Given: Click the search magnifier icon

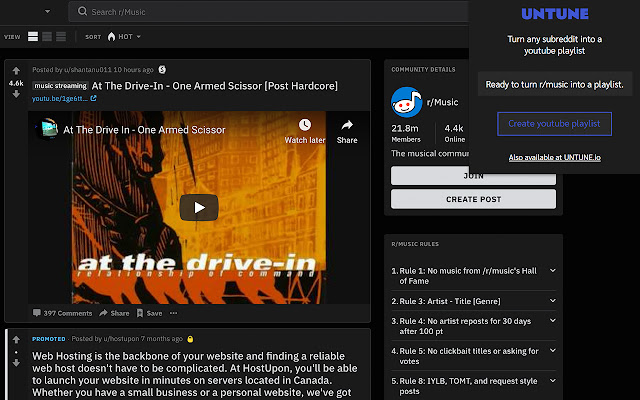Looking at the screenshot, I should click(x=82, y=11).
